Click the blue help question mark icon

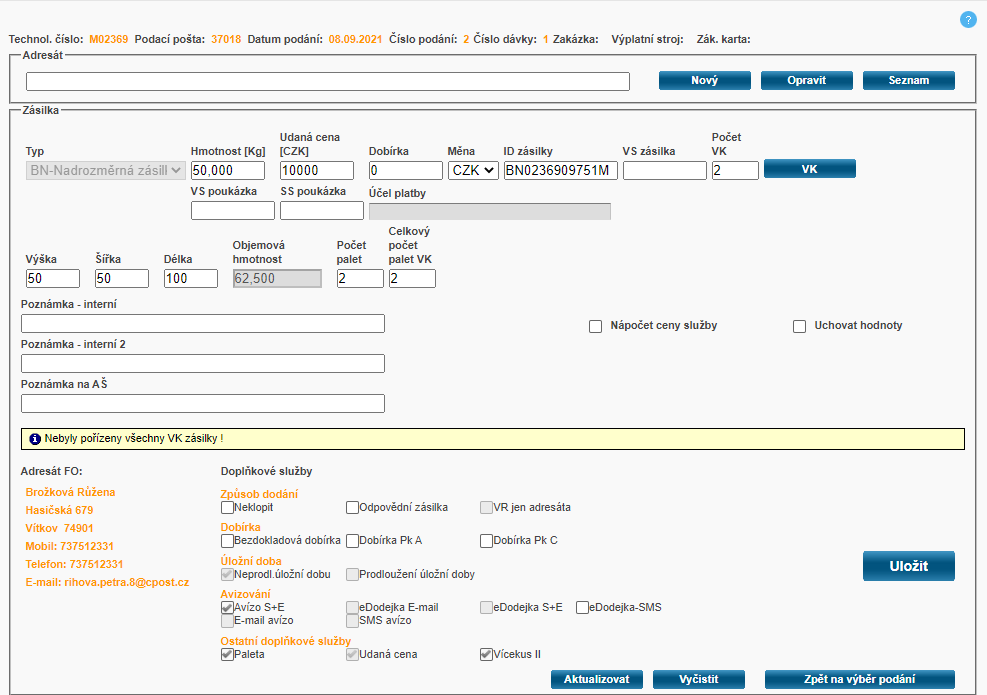tap(968, 19)
